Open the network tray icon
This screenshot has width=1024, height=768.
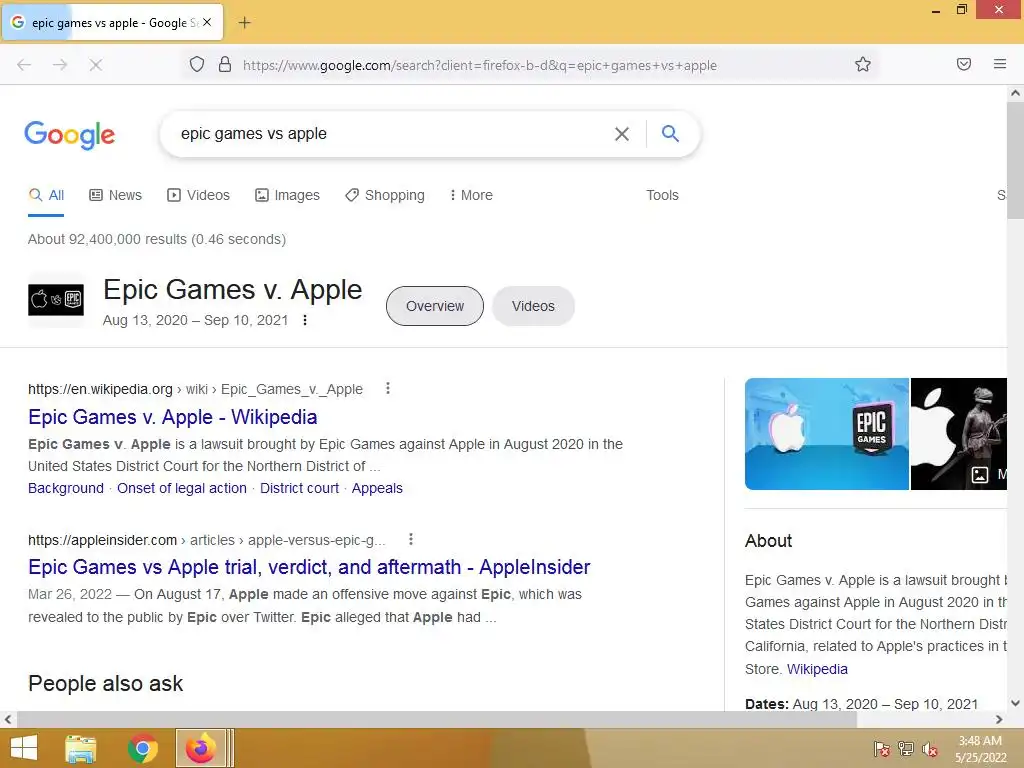[x=906, y=749]
